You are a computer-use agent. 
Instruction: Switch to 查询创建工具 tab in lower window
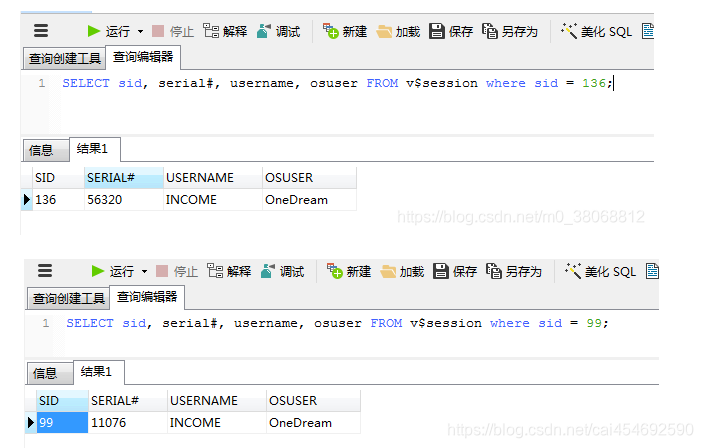pos(68,299)
